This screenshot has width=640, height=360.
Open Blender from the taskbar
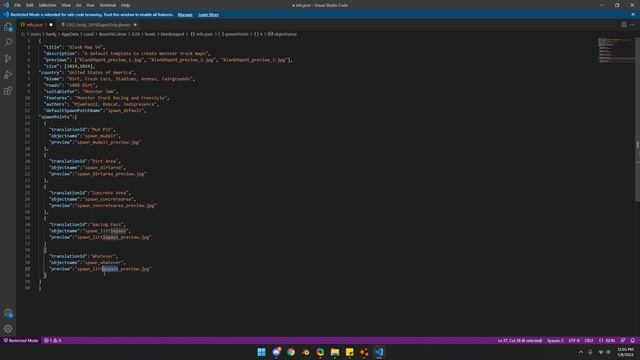(305, 352)
